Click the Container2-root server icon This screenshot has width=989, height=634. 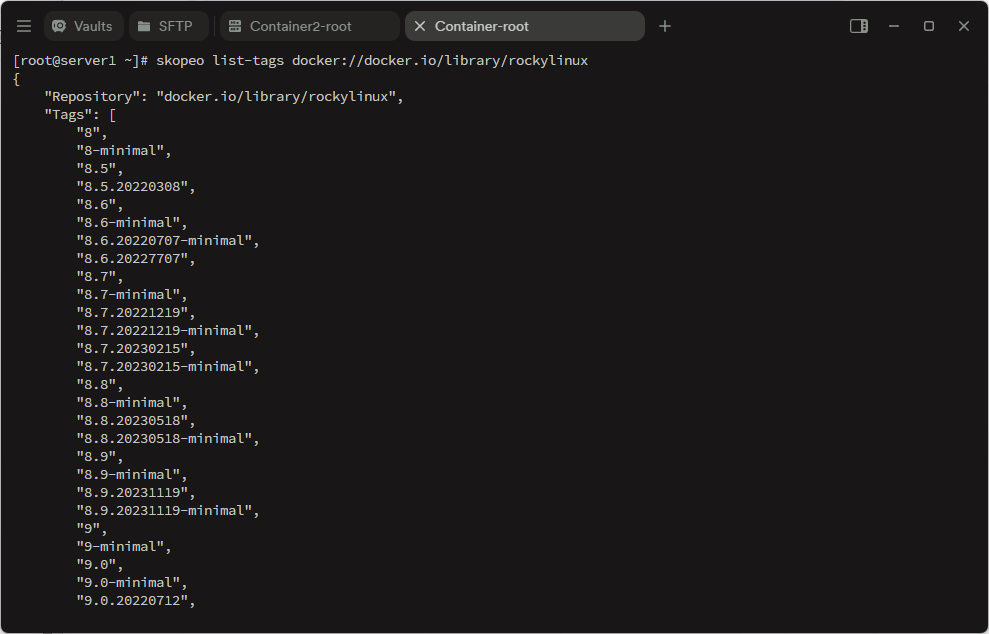235,26
